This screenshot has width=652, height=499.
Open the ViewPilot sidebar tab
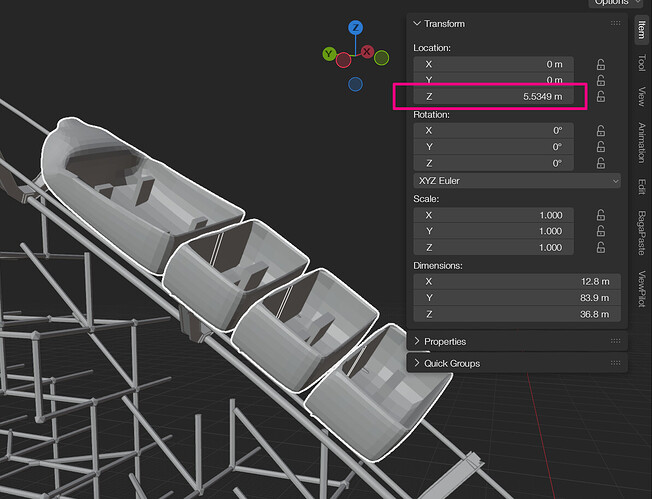tap(642, 289)
